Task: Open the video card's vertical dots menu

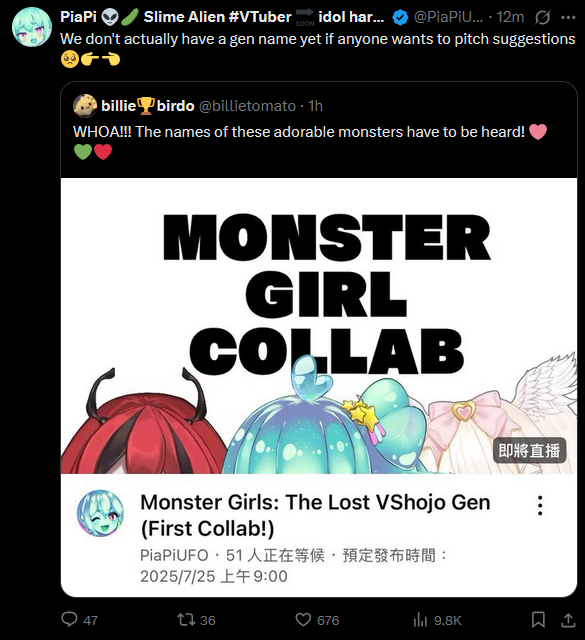Action: pyautogui.click(x=540, y=506)
